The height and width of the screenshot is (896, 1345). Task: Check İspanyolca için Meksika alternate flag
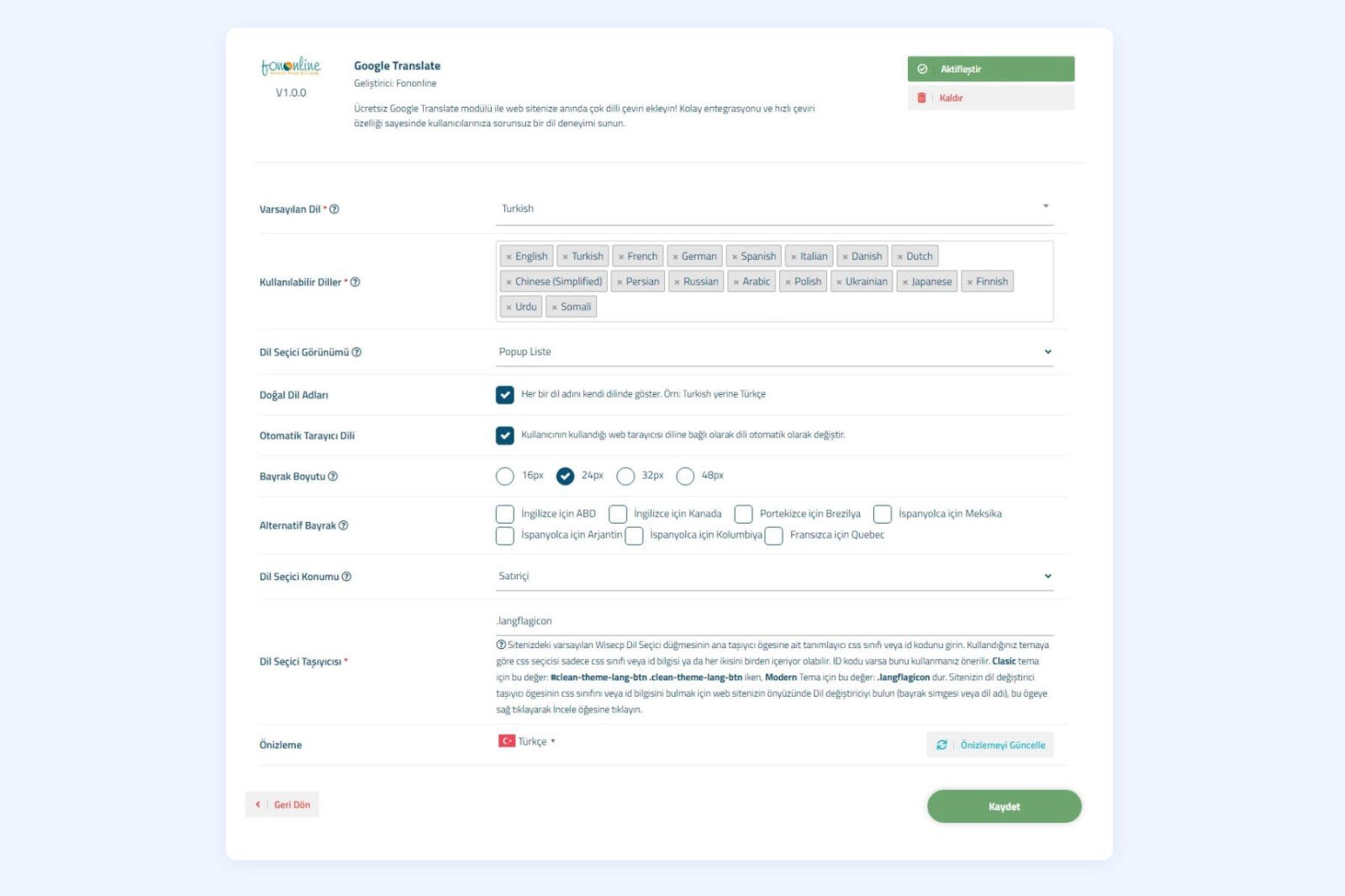click(883, 514)
